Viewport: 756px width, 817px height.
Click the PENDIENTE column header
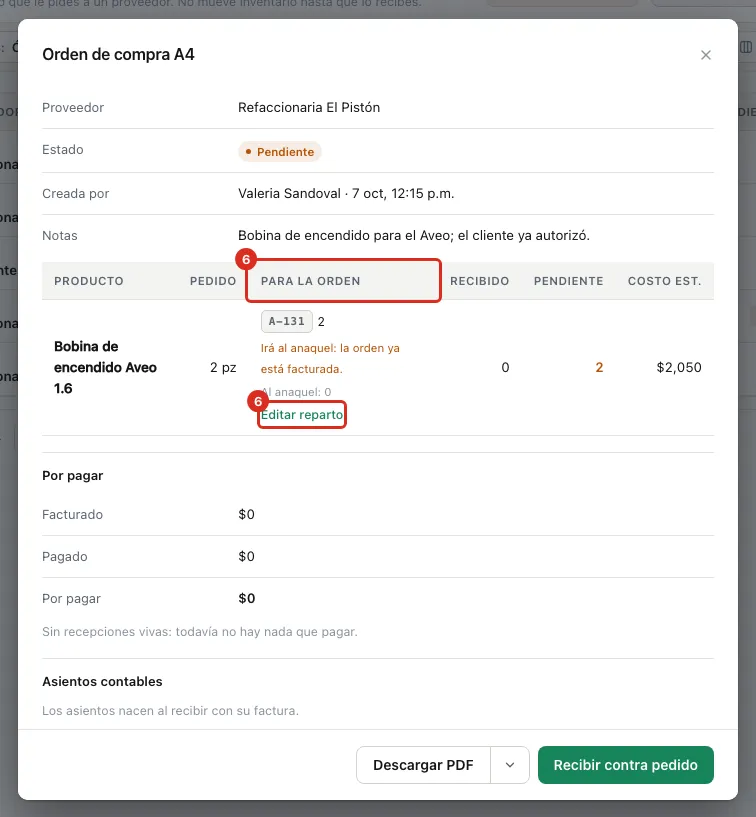tap(568, 281)
